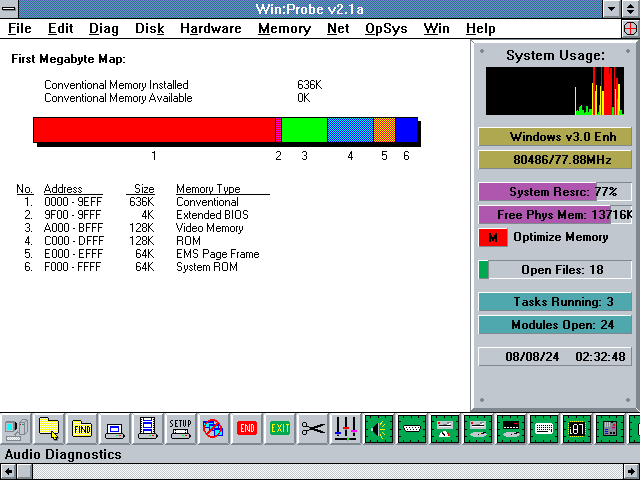Click the horizontal scrollbar thumb
640x480 pixels.
point(24,472)
